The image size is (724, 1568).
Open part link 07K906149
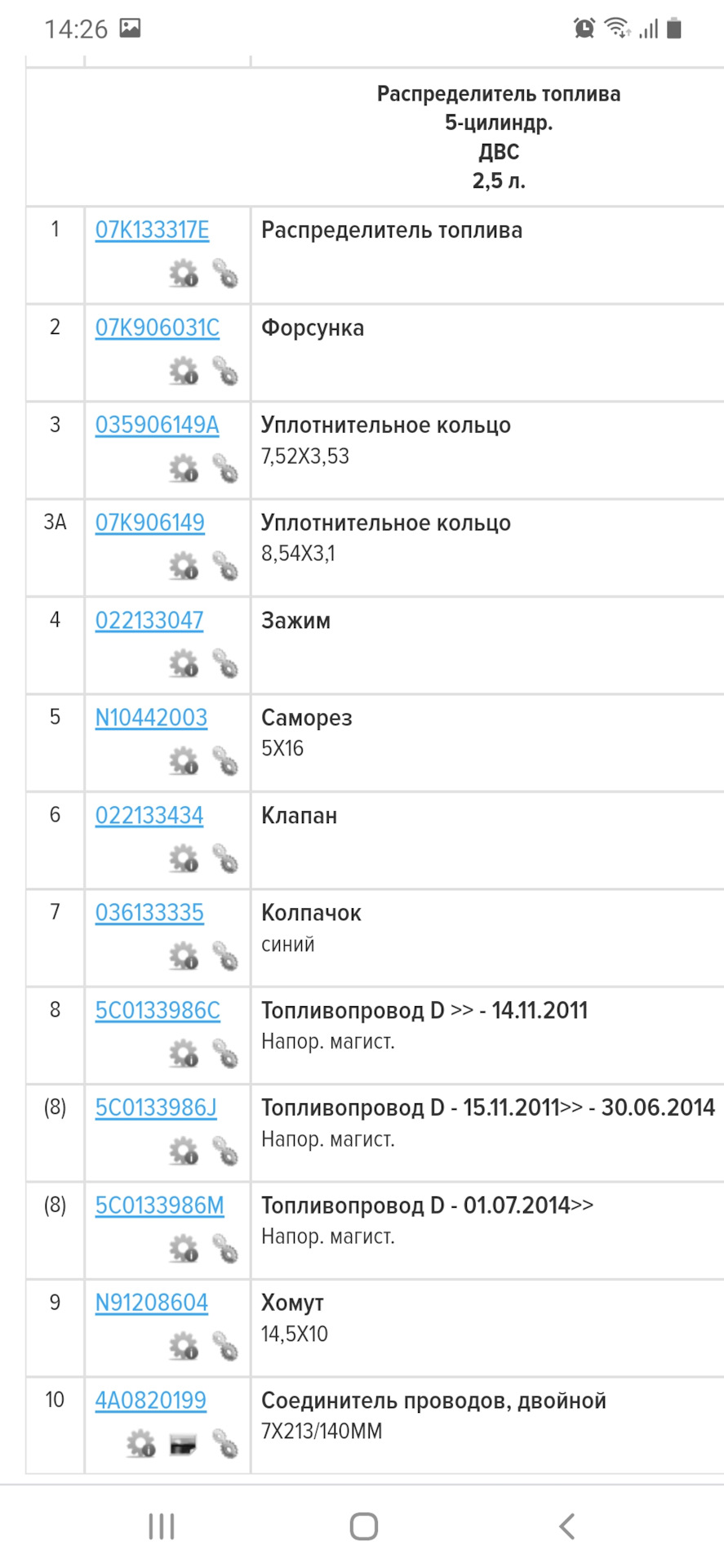pos(149,523)
